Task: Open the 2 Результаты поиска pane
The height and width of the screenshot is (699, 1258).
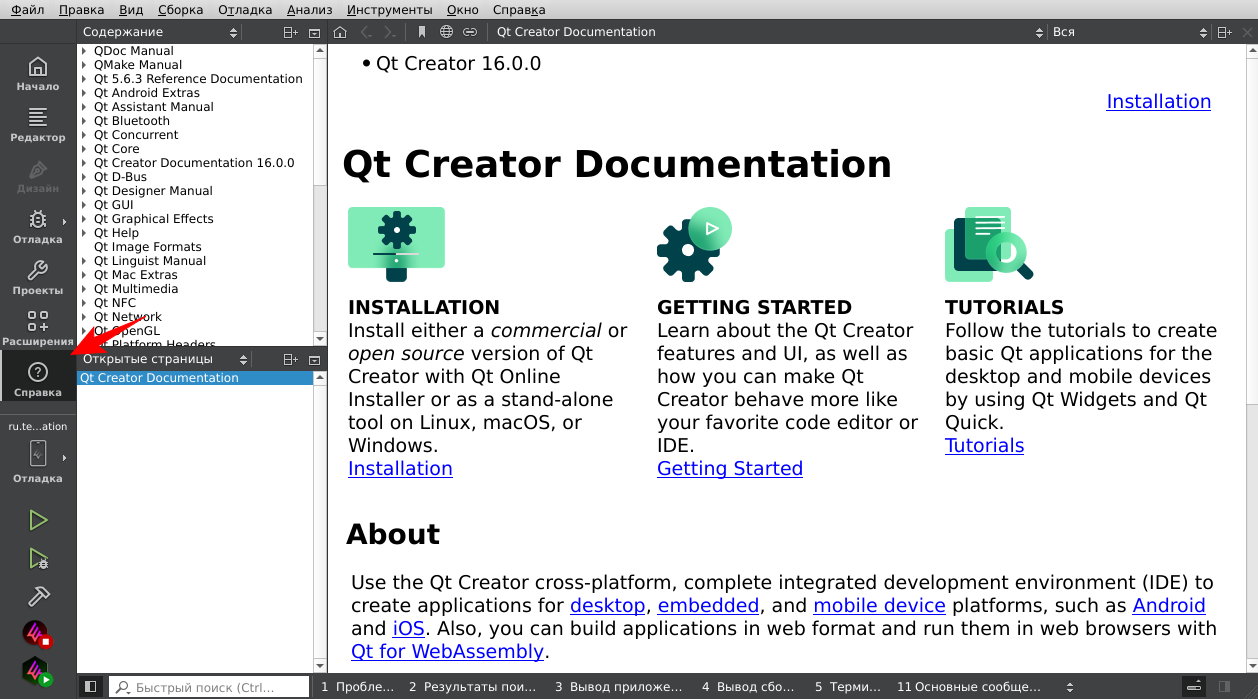Action: (x=472, y=687)
